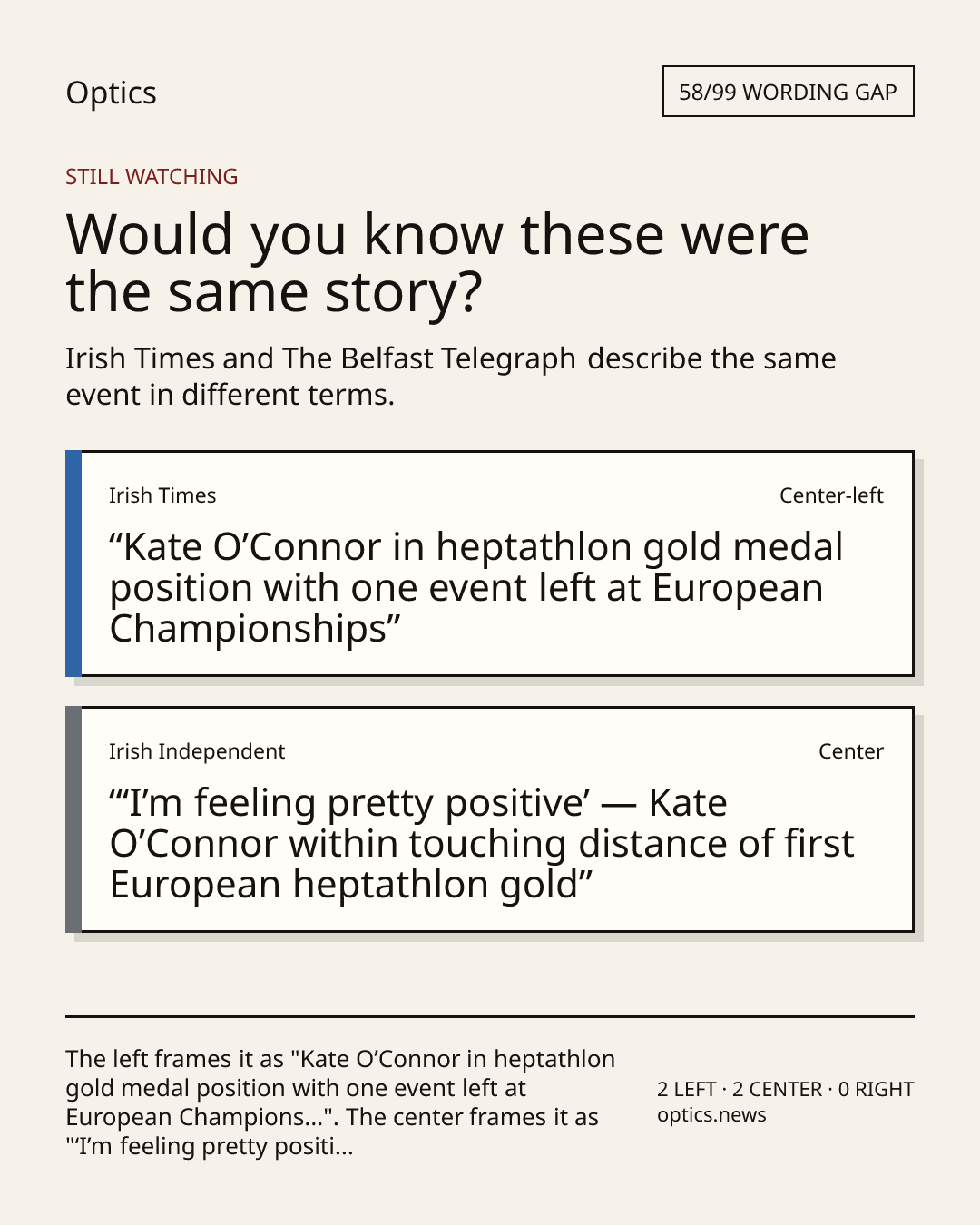Click the Optics logo text
980x1225 pixels.
coord(111,93)
